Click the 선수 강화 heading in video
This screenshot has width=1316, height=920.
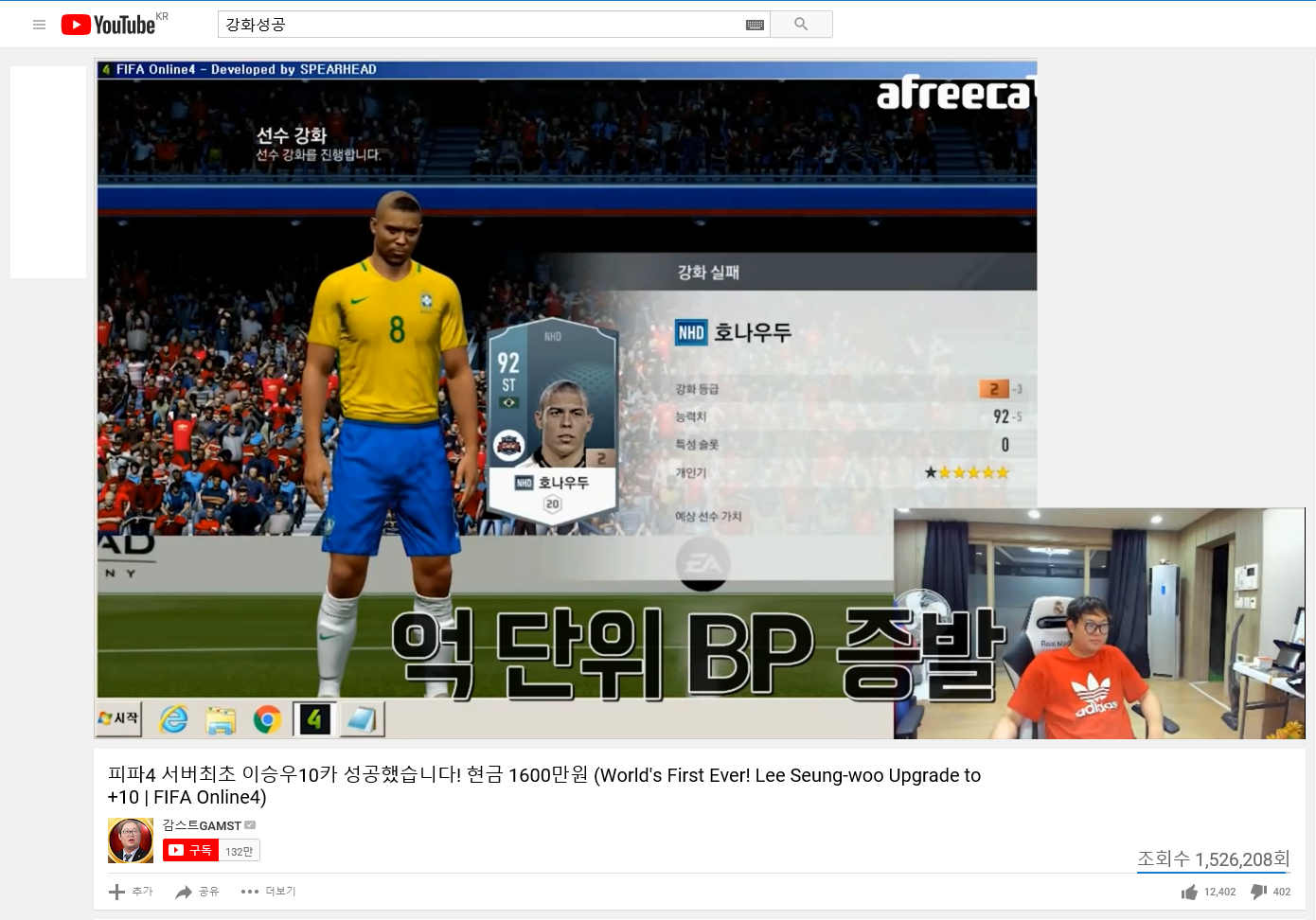point(292,135)
